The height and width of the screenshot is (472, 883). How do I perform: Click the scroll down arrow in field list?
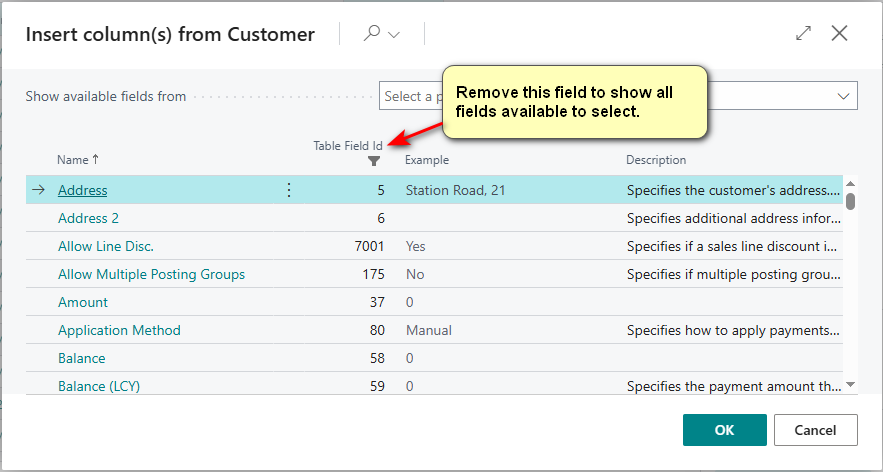click(850, 384)
